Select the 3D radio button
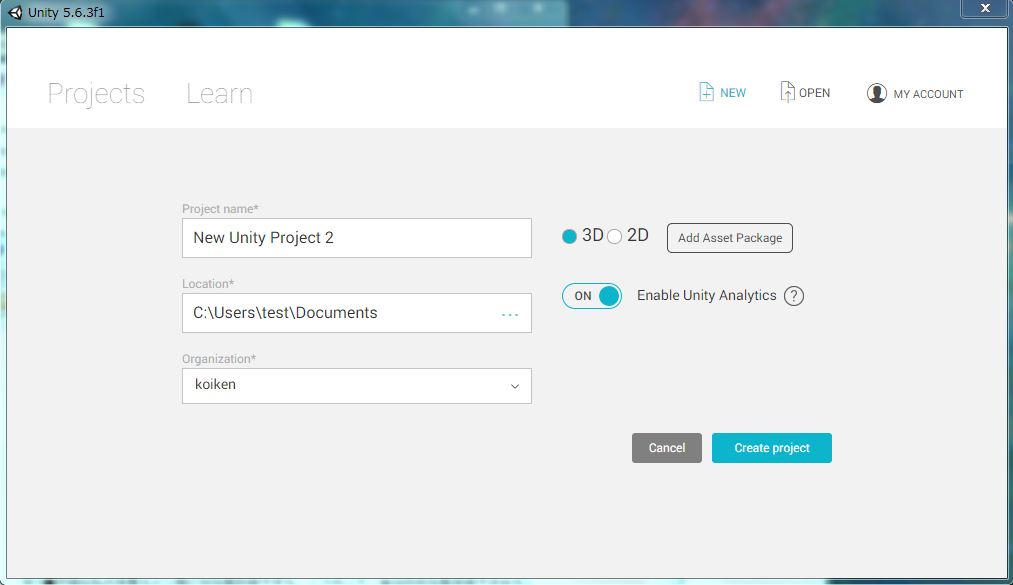This screenshot has width=1013, height=585. (x=569, y=236)
